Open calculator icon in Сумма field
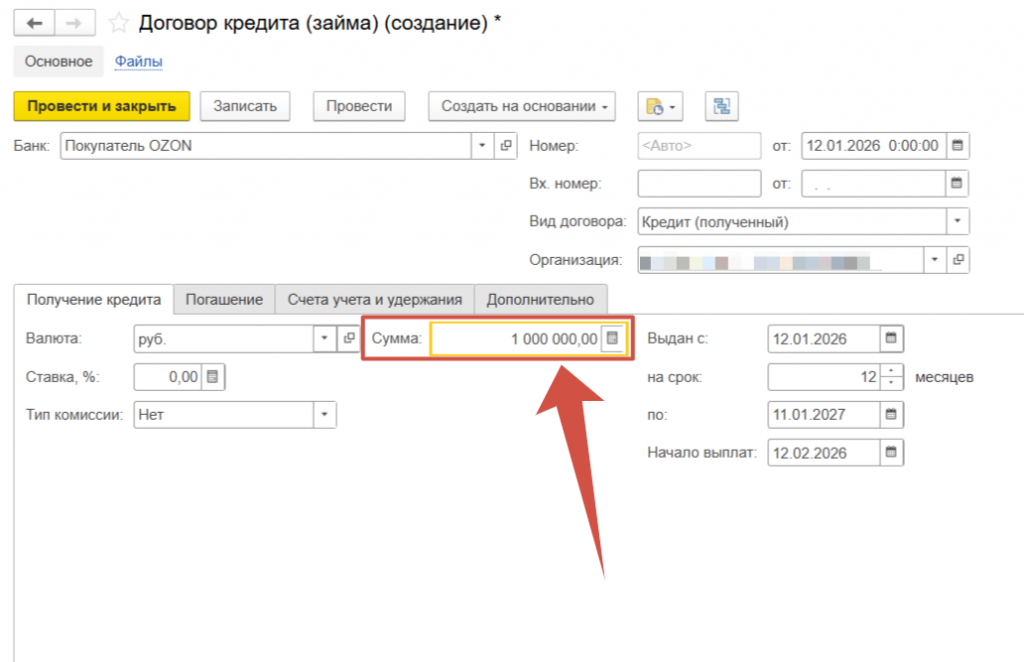 (x=613, y=340)
